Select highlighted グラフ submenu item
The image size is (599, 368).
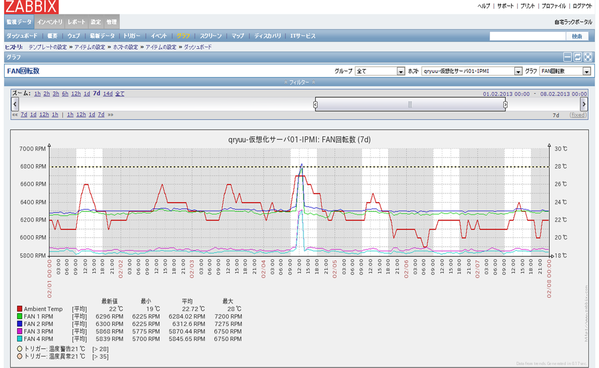click(183, 36)
